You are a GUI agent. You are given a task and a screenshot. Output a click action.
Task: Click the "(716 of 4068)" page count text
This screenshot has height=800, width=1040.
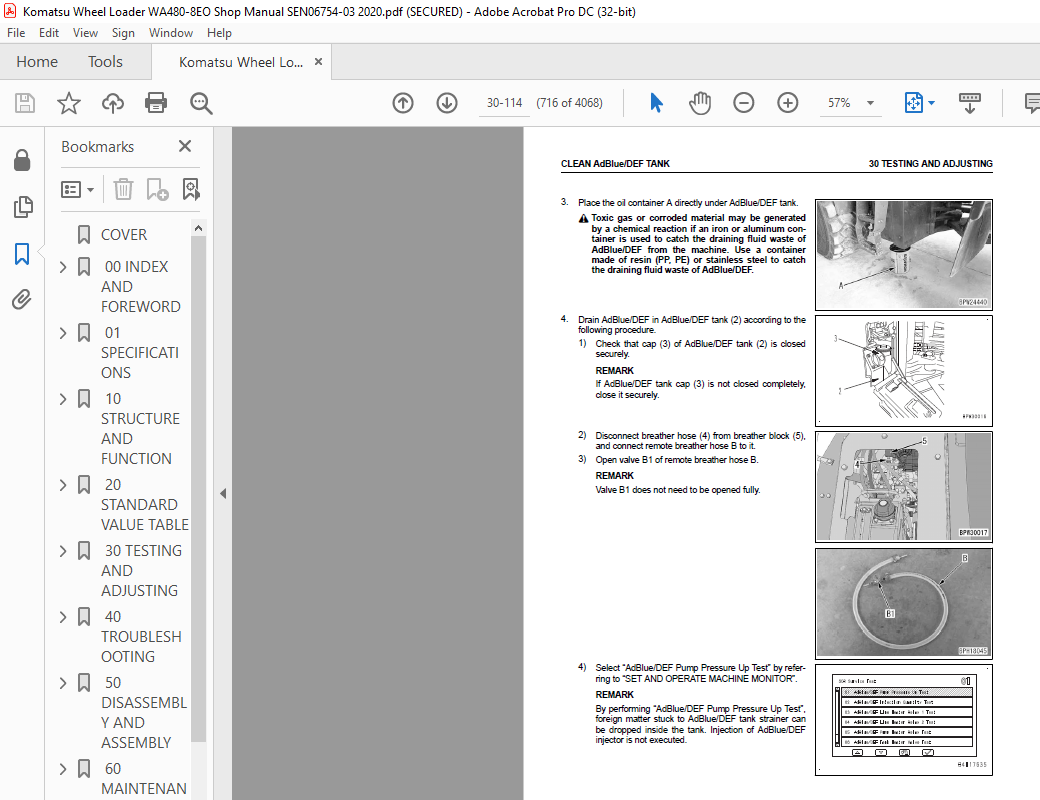[x=569, y=103]
